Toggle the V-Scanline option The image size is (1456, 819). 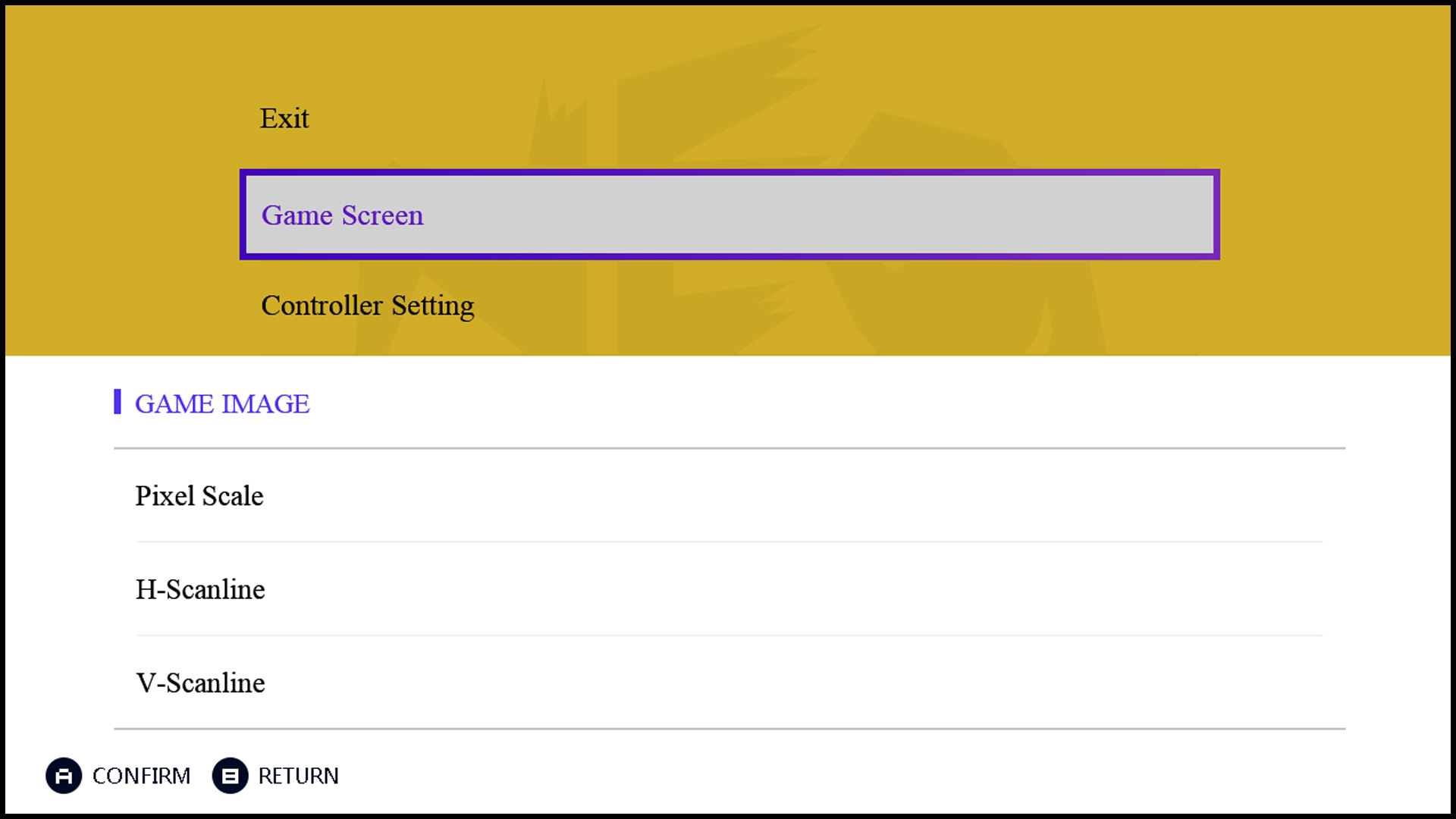pyautogui.click(x=200, y=683)
